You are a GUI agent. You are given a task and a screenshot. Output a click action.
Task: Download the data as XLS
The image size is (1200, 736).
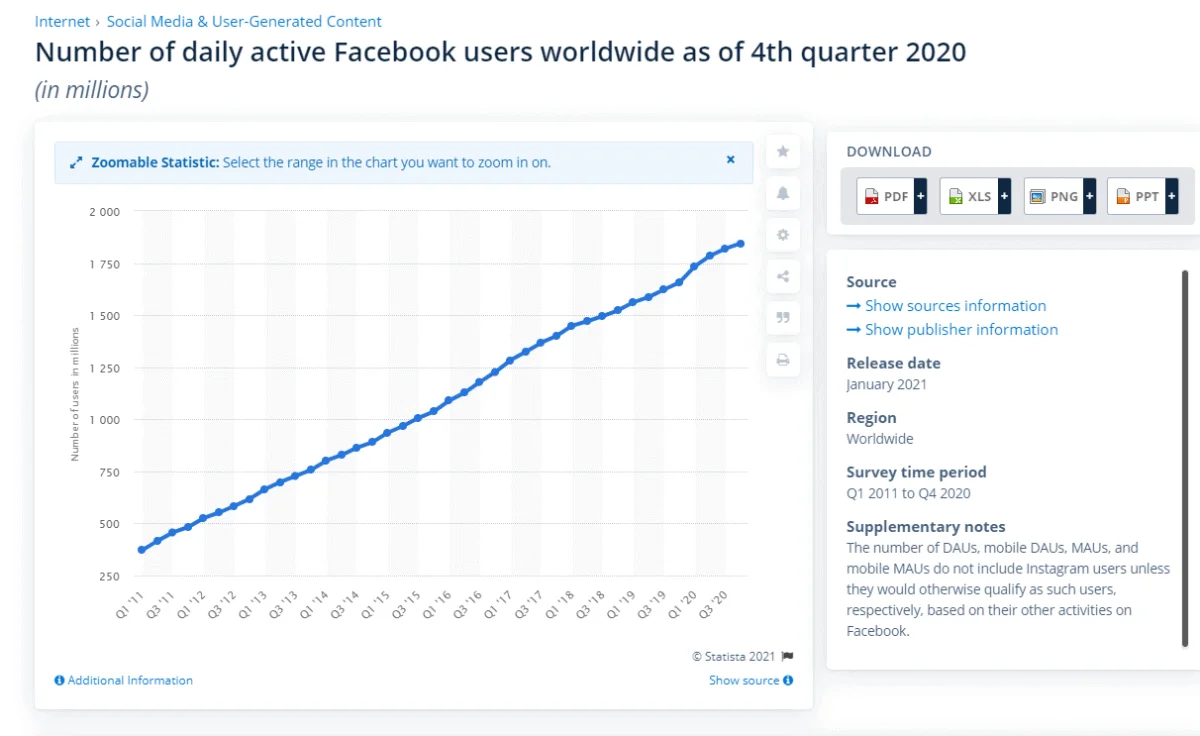point(969,196)
